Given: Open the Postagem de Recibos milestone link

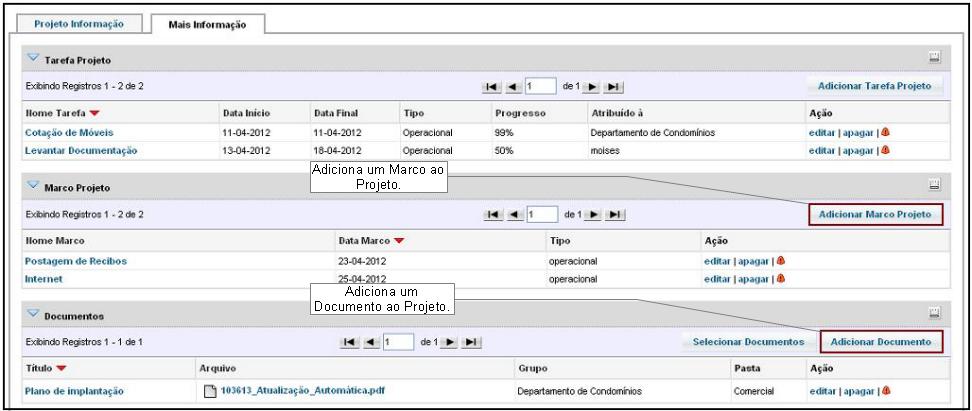Looking at the screenshot, I should pyautogui.click(x=76, y=261).
